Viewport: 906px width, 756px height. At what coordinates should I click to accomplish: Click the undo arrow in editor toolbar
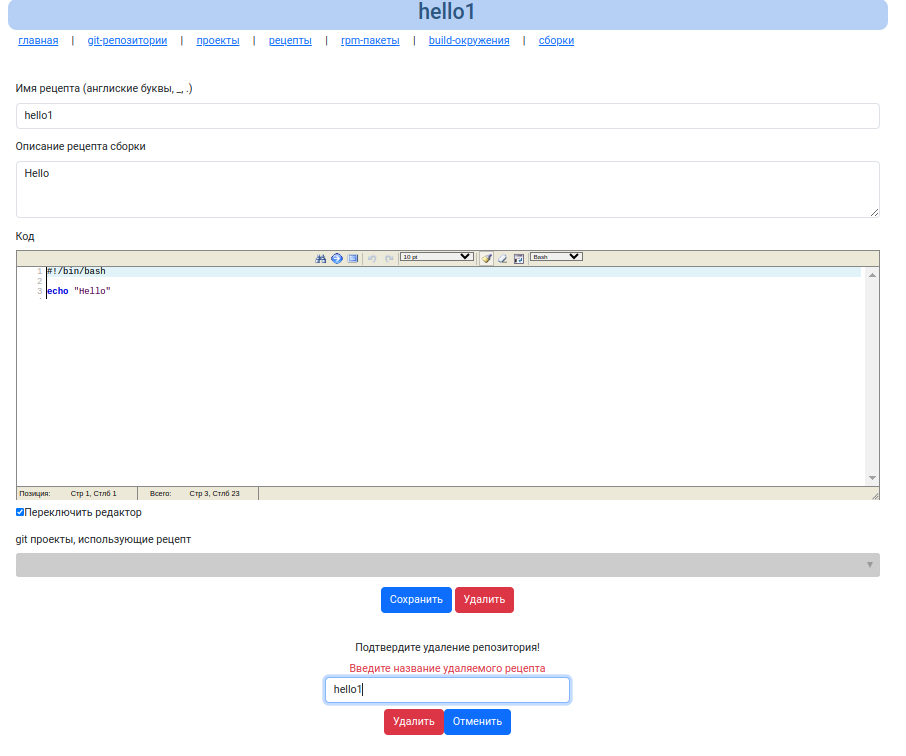tap(372, 258)
